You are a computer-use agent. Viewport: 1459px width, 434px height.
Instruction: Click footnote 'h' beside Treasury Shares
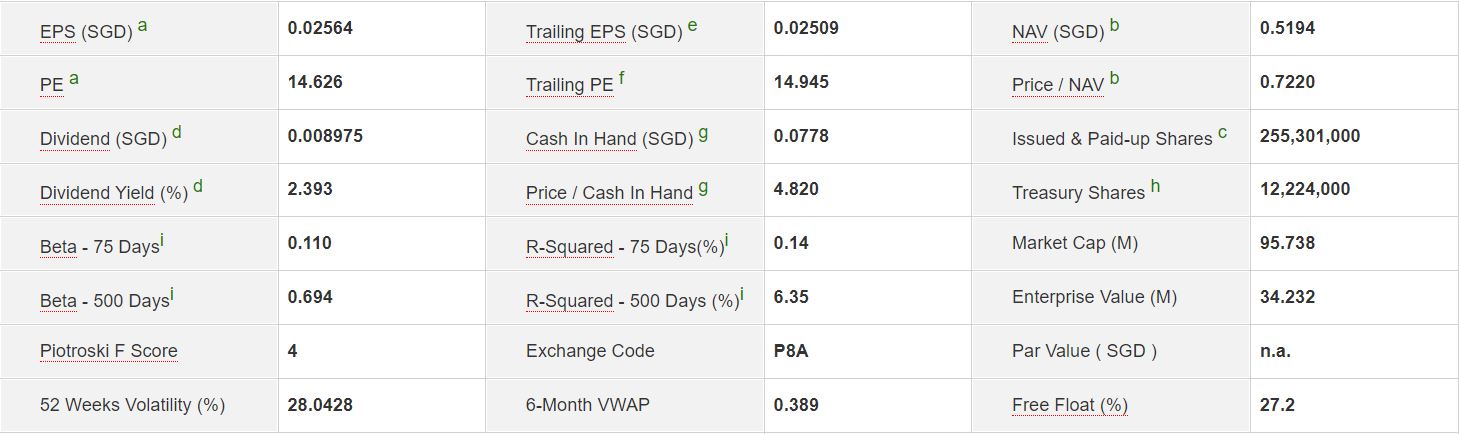coord(1155,187)
